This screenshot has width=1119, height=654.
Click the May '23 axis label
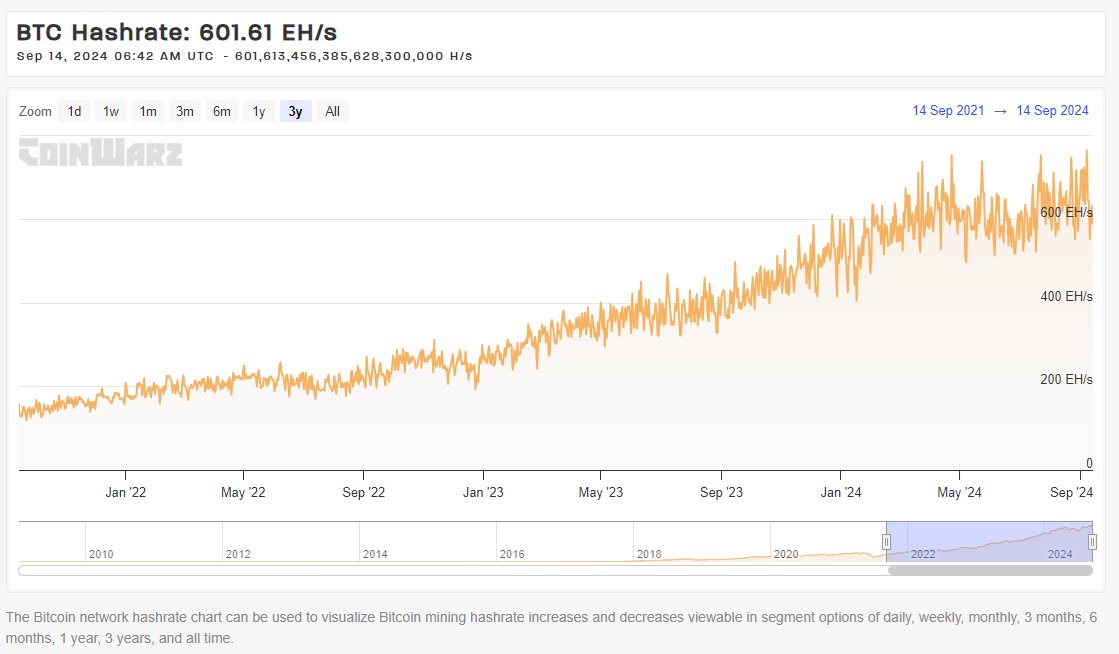[x=601, y=493]
